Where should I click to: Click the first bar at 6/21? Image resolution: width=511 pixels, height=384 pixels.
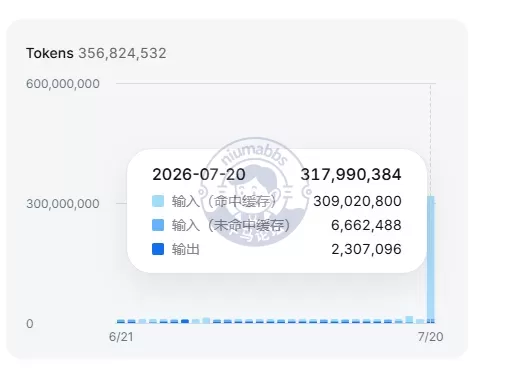(x=121, y=321)
